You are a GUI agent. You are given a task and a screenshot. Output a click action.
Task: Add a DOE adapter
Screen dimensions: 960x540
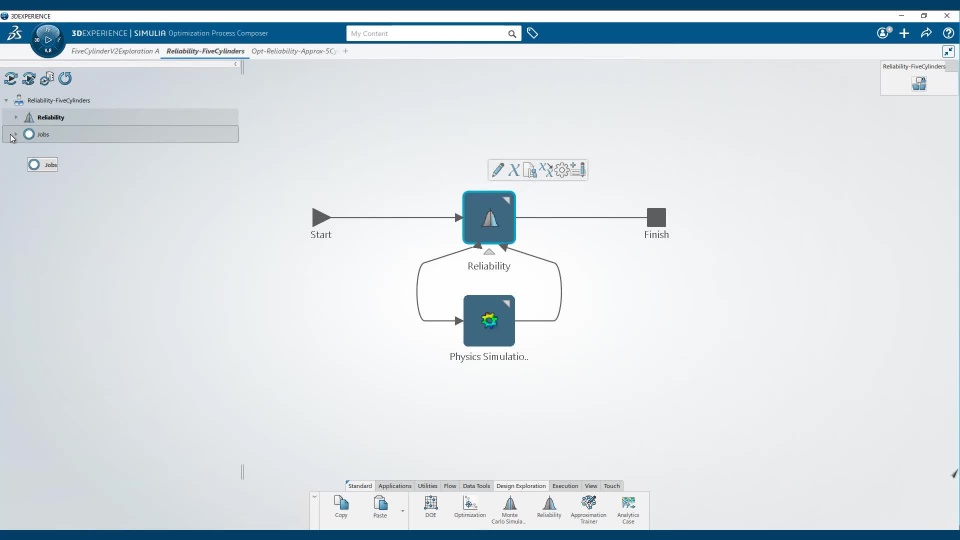pyautogui.click(x=430, y=507)
